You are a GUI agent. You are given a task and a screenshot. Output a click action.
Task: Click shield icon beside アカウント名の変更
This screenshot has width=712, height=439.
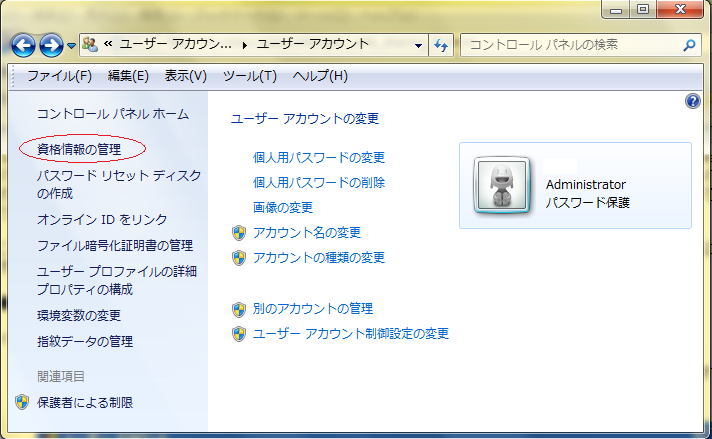point(238,233)
